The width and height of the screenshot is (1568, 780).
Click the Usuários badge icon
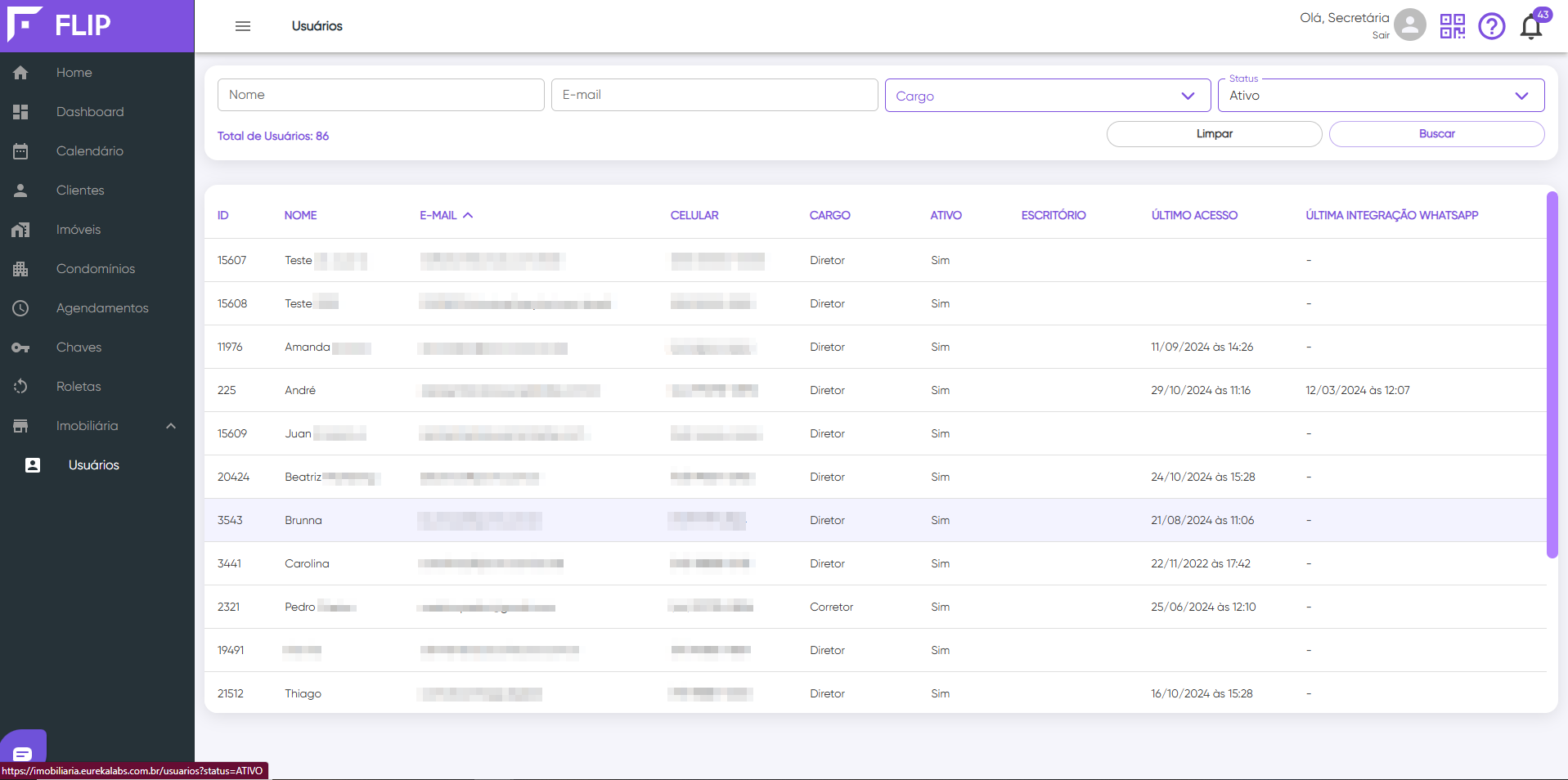click(33, 465)
